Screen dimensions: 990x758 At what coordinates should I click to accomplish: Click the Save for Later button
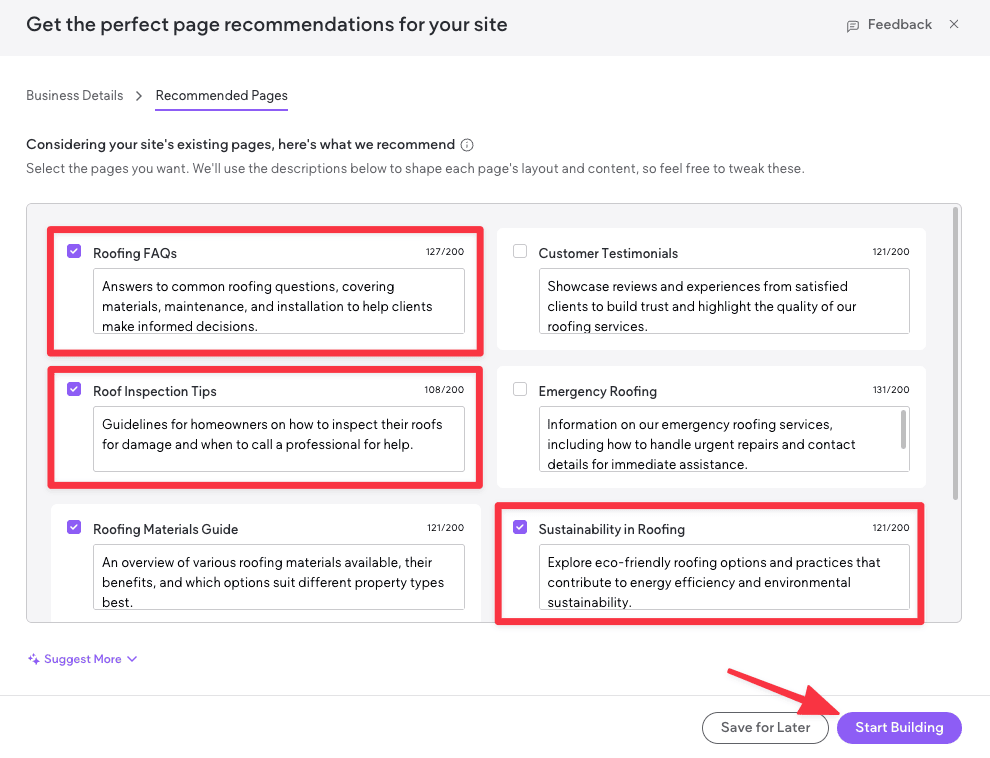pos(765,728)
